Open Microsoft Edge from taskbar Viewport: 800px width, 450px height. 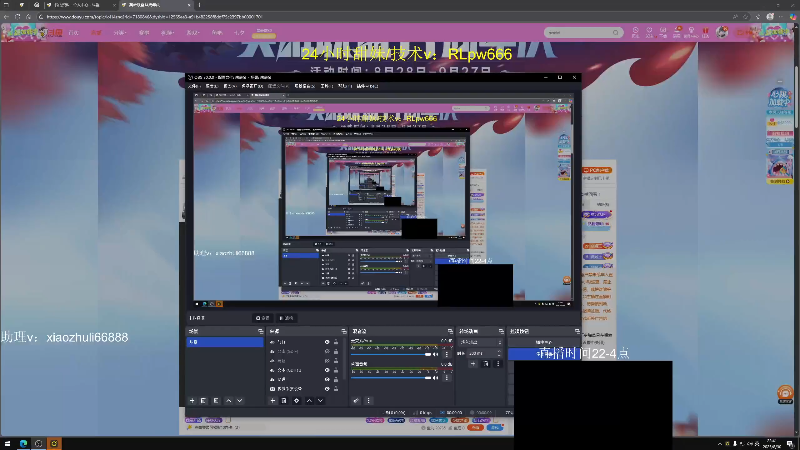pos(23,444)
